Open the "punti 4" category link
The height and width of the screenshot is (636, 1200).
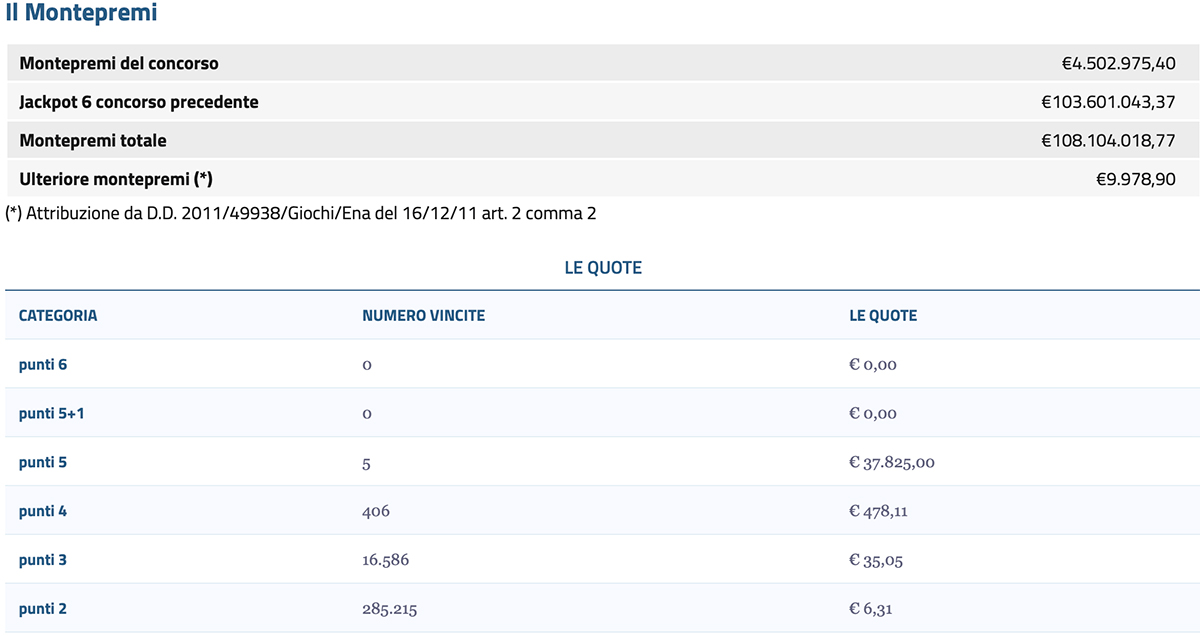point(43,512)
